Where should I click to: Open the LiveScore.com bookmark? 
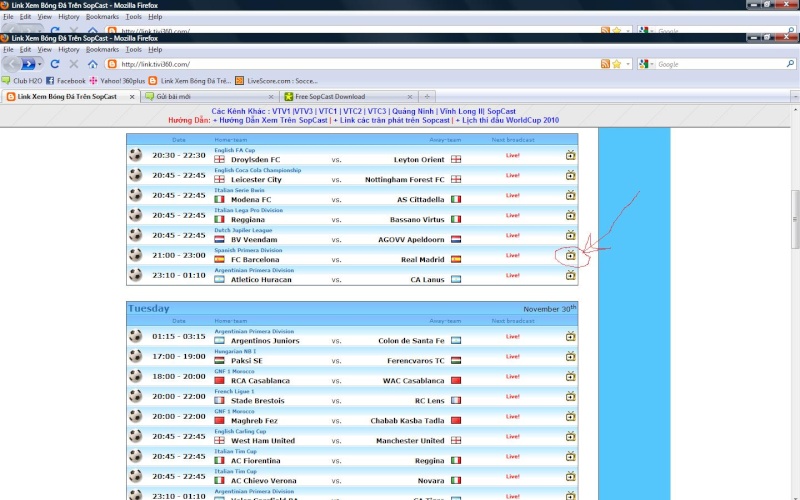[x=276, y=81]
